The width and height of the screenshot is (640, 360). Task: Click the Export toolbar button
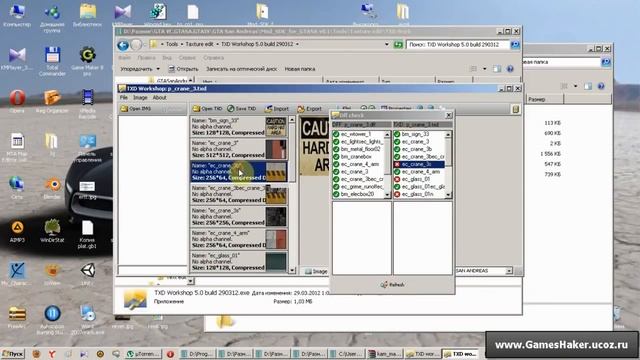point(309,109)
